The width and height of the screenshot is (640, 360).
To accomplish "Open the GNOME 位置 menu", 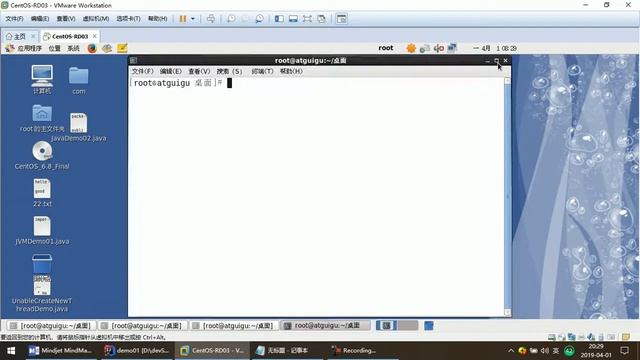I will [54, 48].
